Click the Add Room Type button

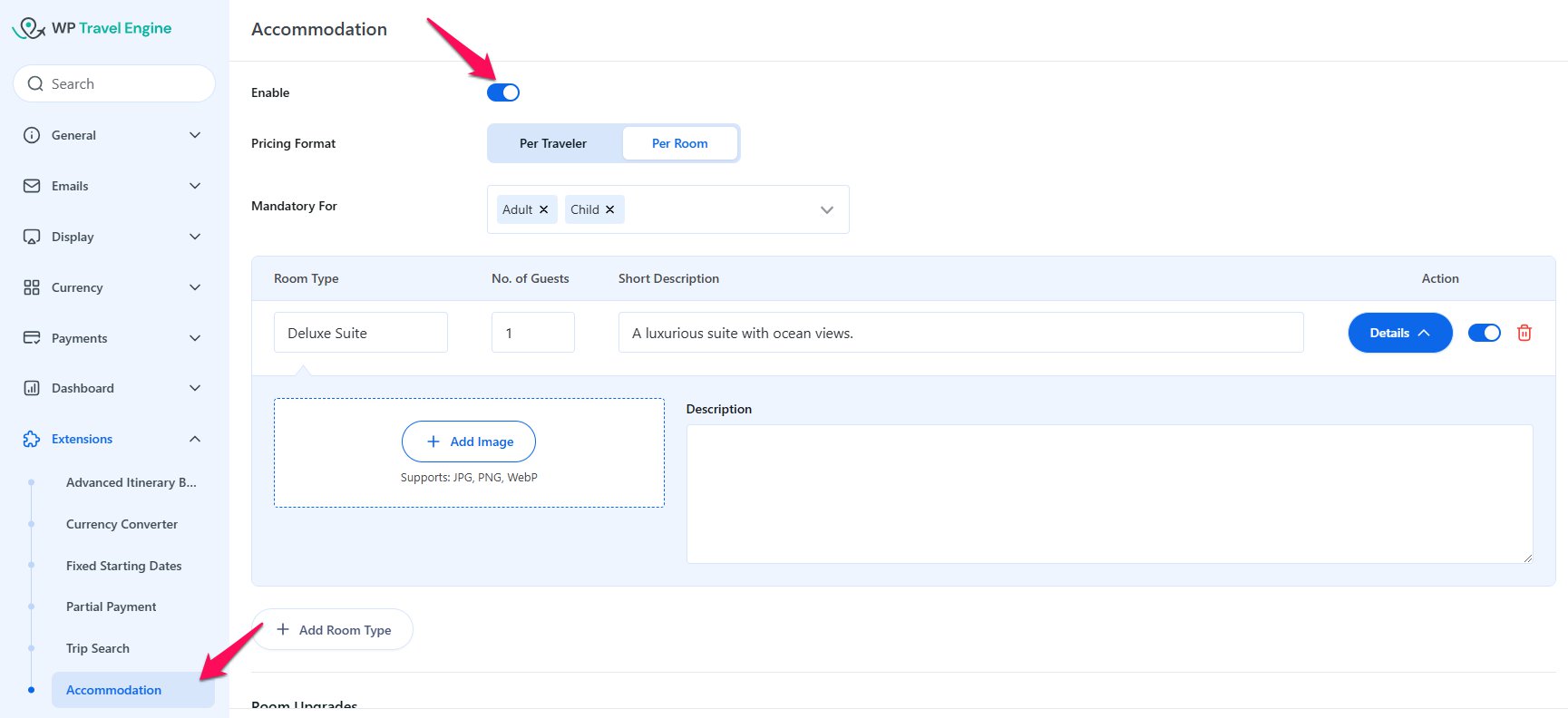[333, 629]
